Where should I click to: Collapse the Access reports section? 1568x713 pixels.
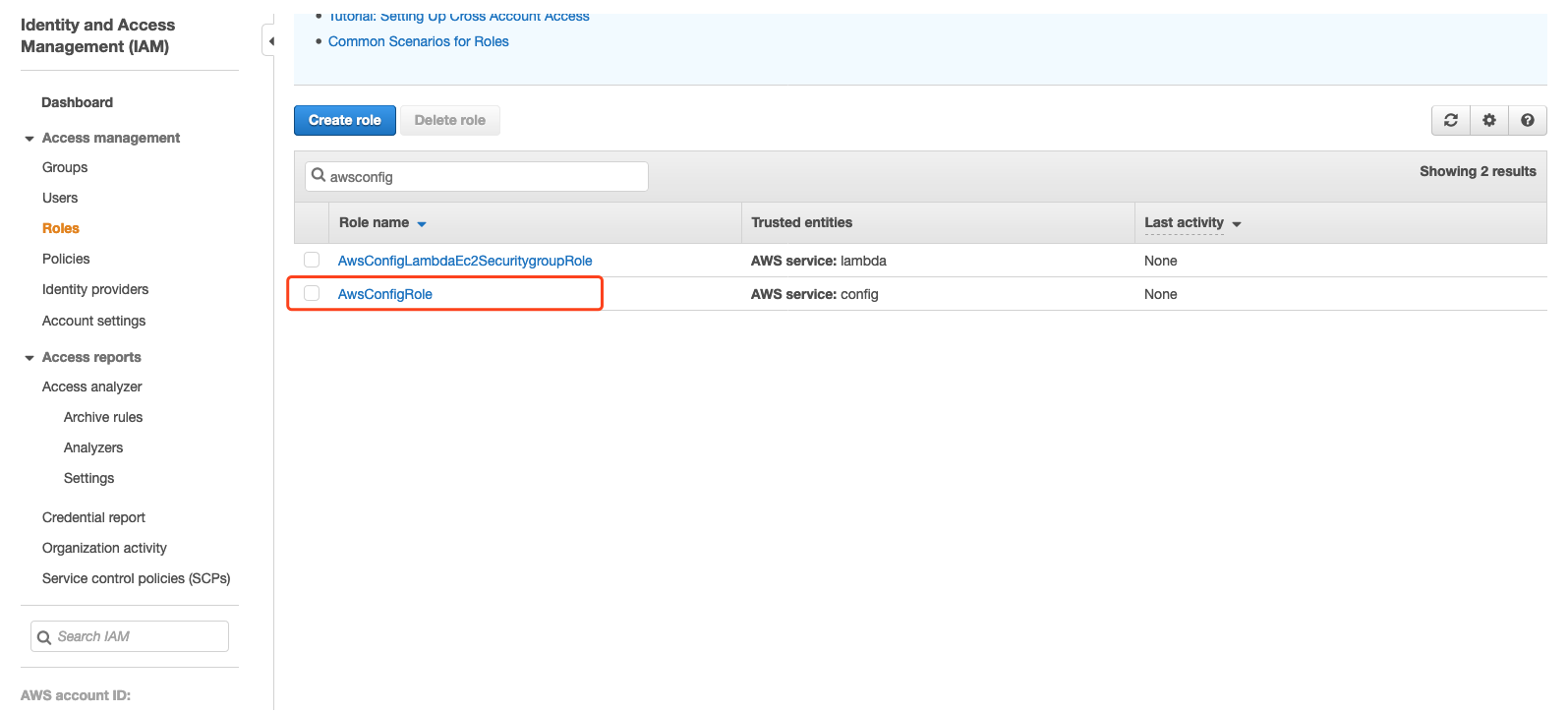29,358
